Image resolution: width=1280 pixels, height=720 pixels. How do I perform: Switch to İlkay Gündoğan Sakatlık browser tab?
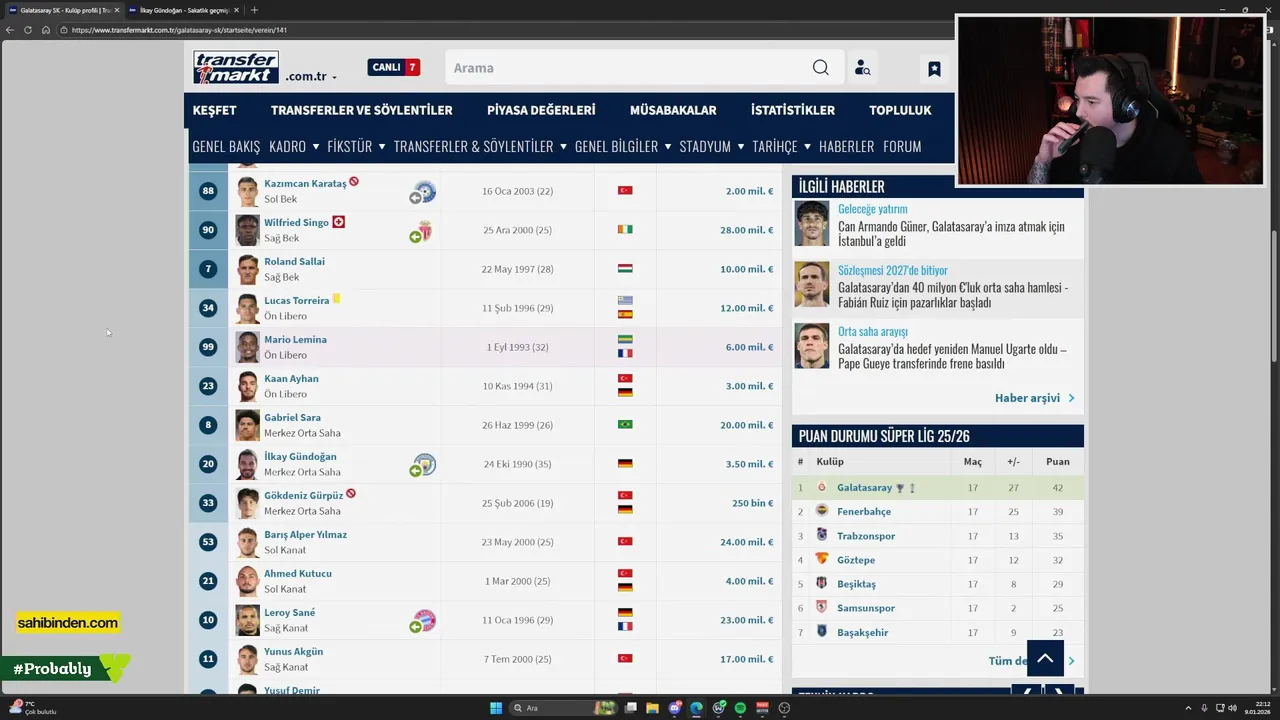click(183, 10)
